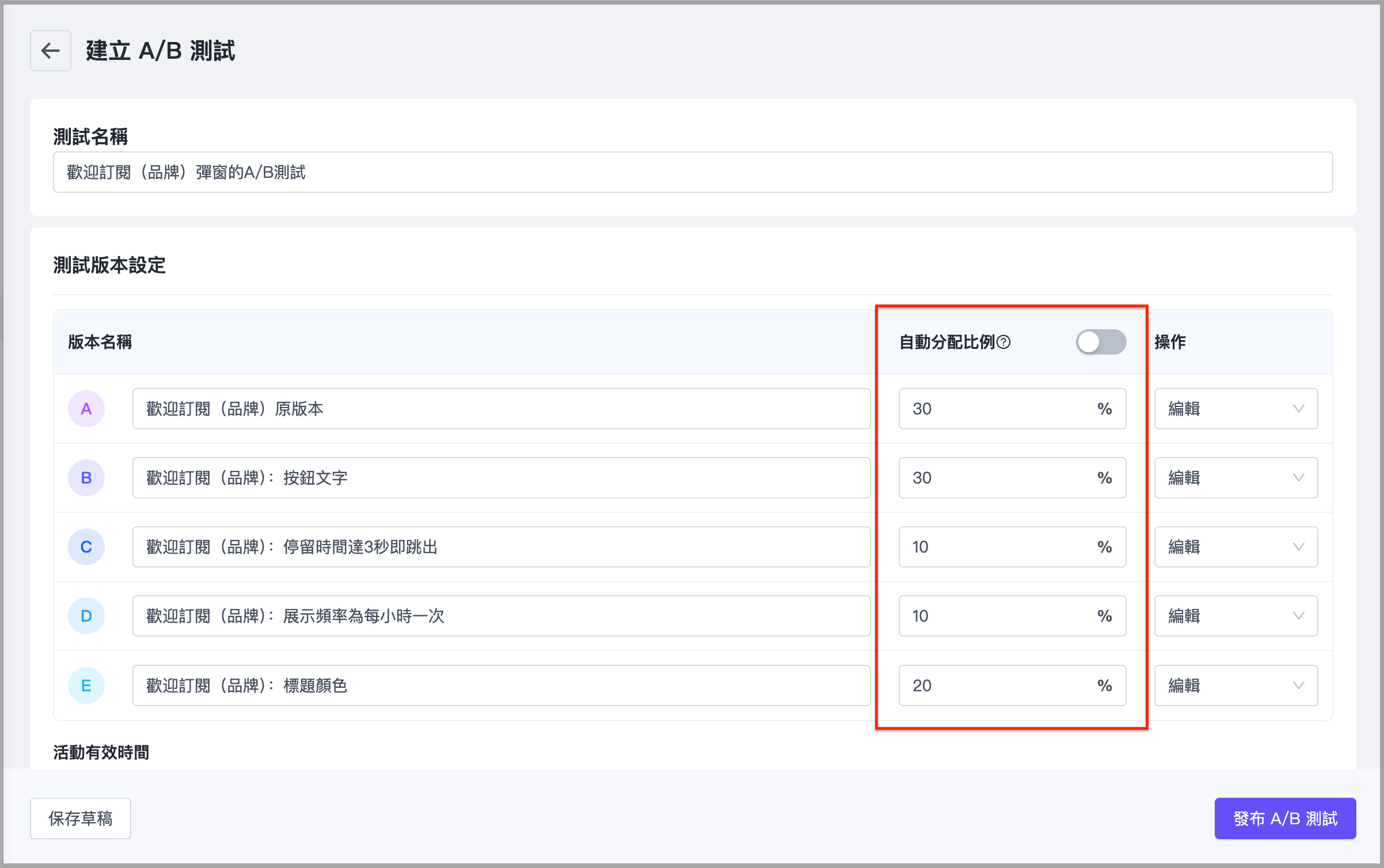
Task: Click version C's 10% ratio field
Action: 1002,547
